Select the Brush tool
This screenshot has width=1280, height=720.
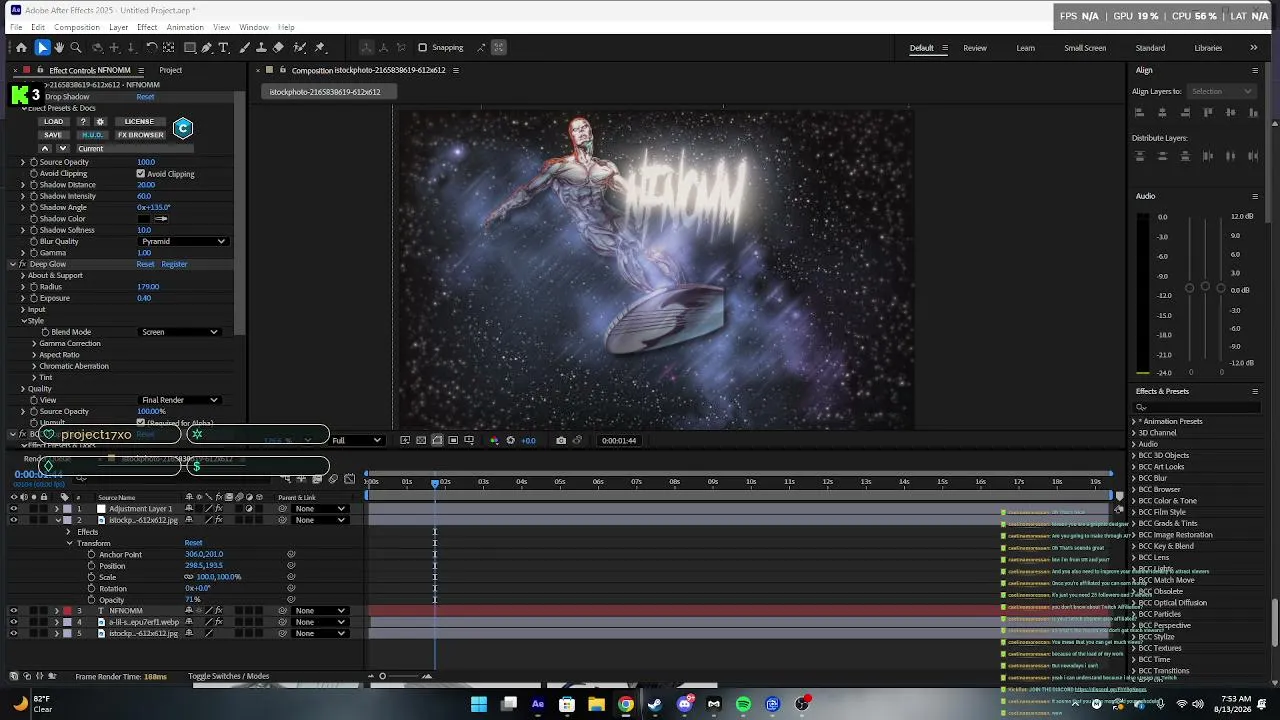(x=244, y=47)
